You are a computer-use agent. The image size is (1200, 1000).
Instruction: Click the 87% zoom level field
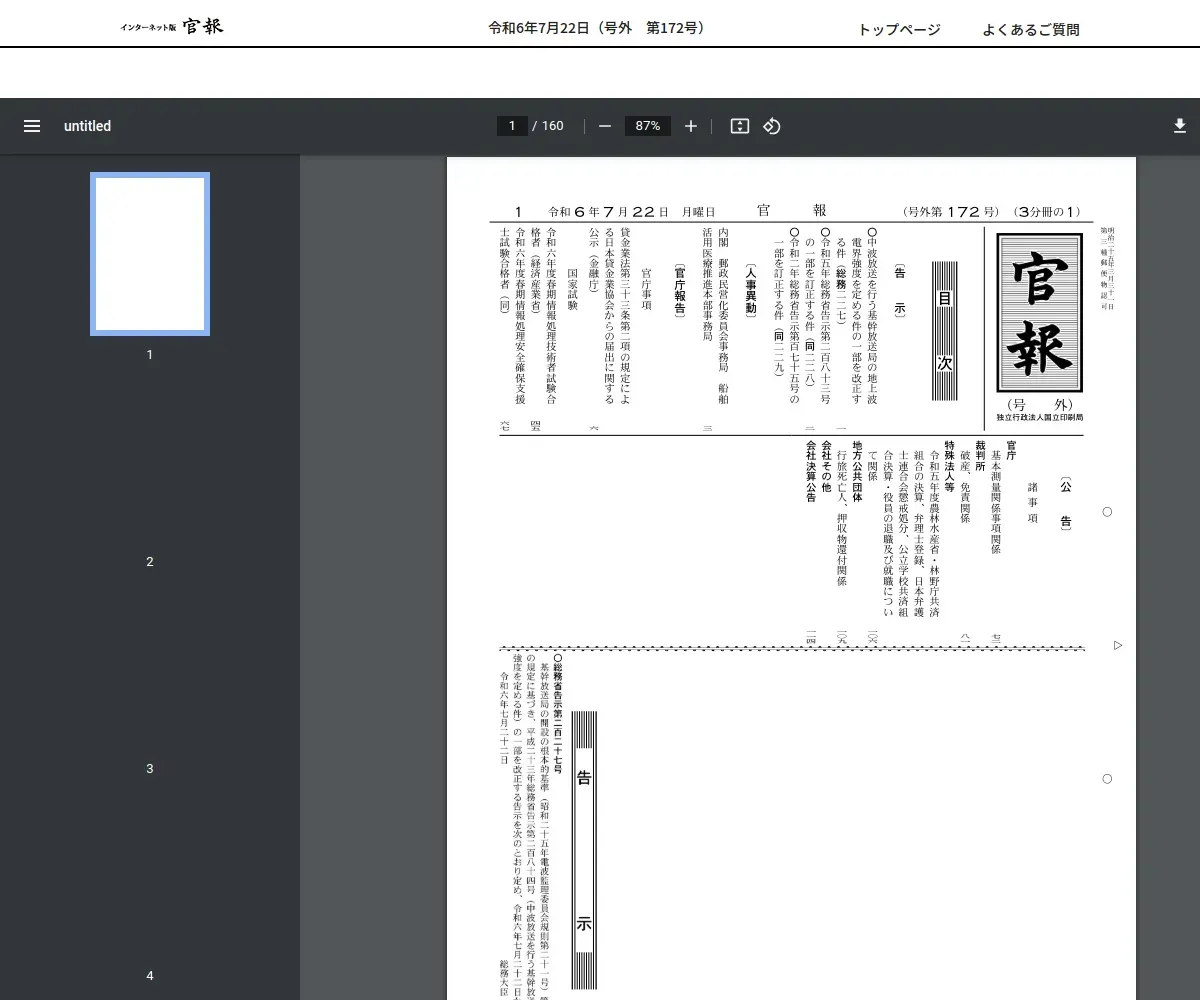point(648,126)
